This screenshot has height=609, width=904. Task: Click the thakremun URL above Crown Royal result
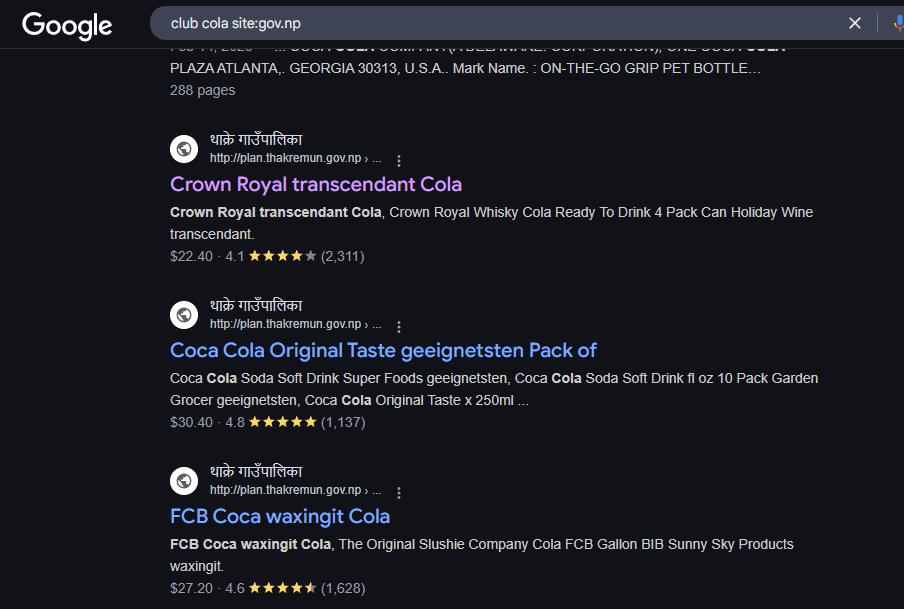[x=295, y=158]
